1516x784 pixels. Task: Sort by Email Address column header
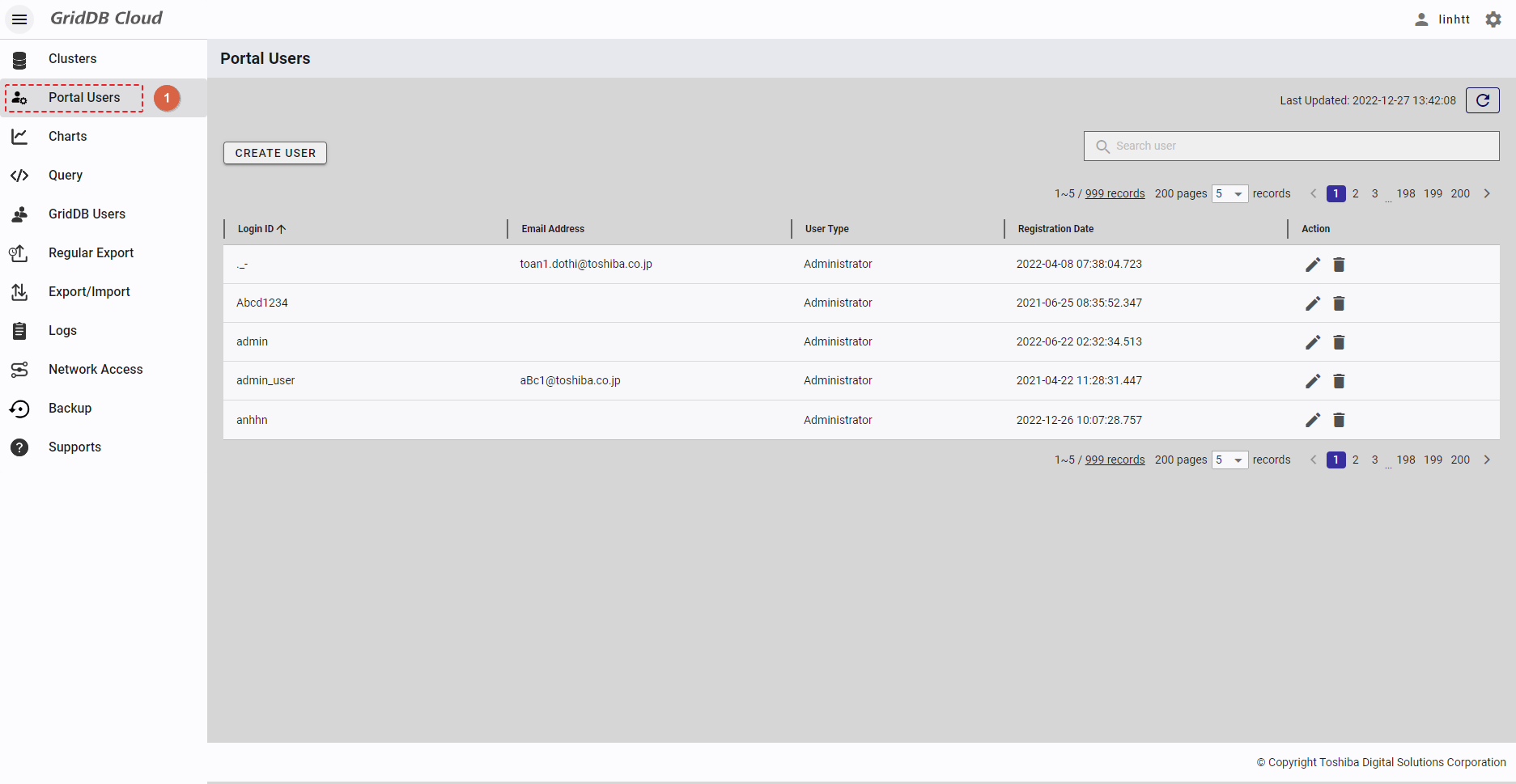pos(553,229)
